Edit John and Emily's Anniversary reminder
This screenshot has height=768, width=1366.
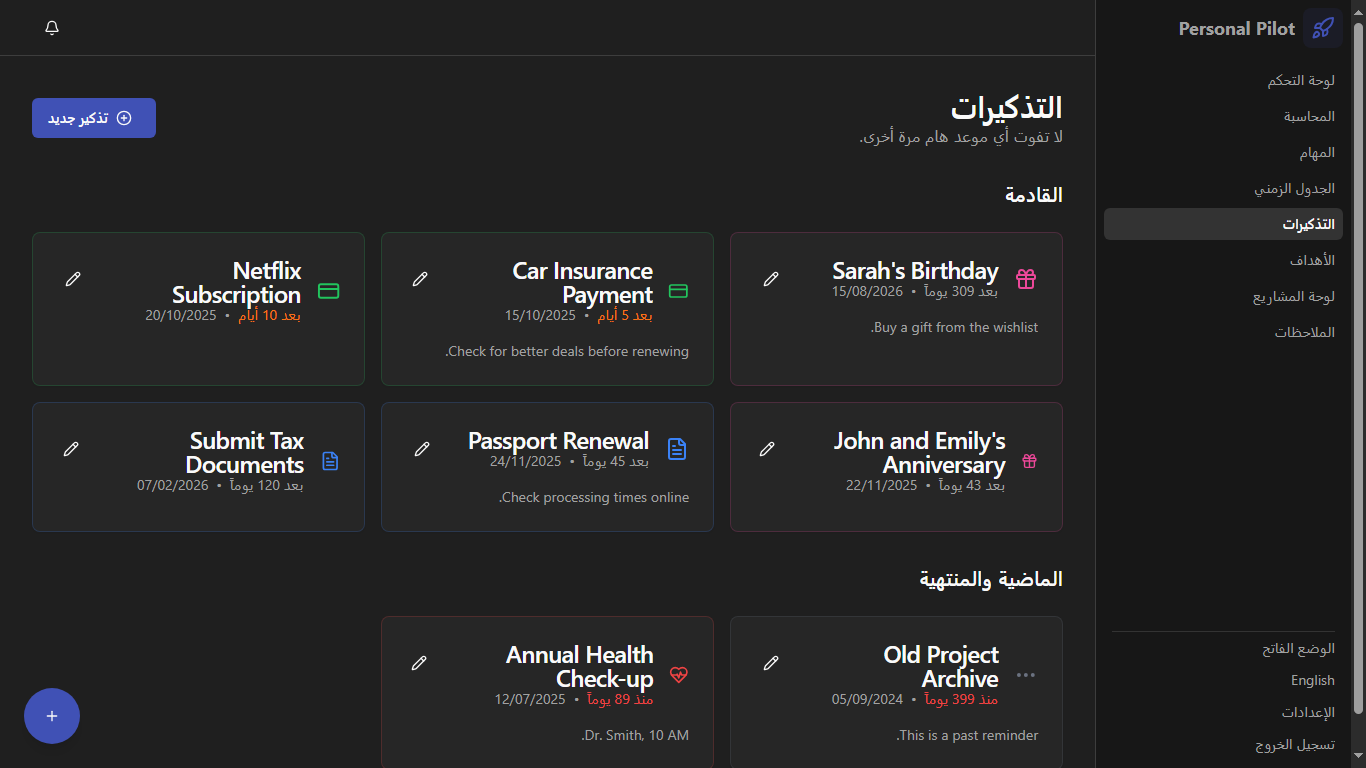767,449
